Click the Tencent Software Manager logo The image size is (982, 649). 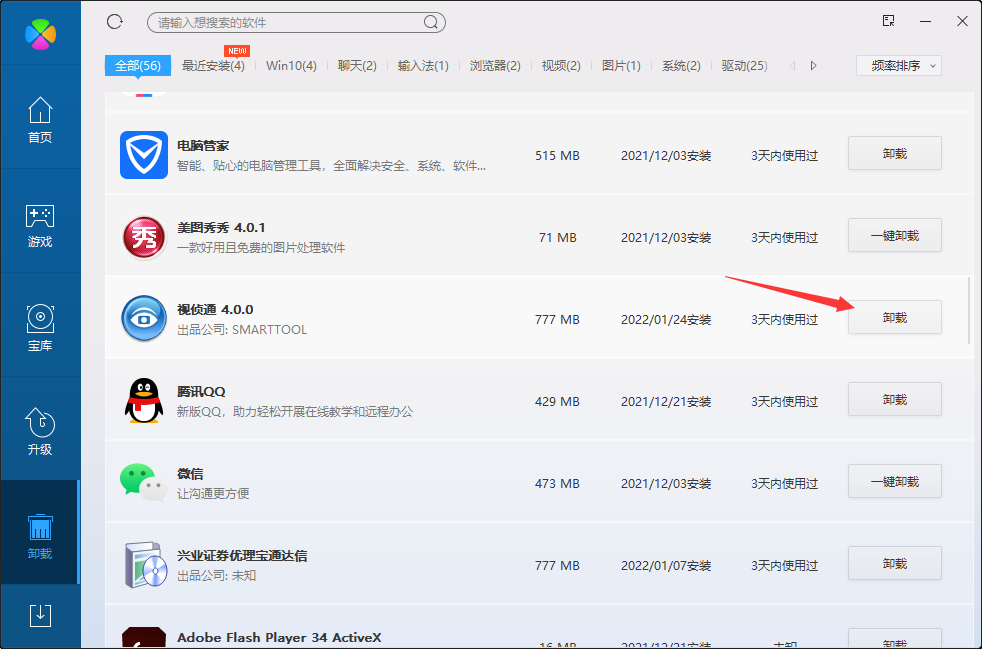(40, 32)
